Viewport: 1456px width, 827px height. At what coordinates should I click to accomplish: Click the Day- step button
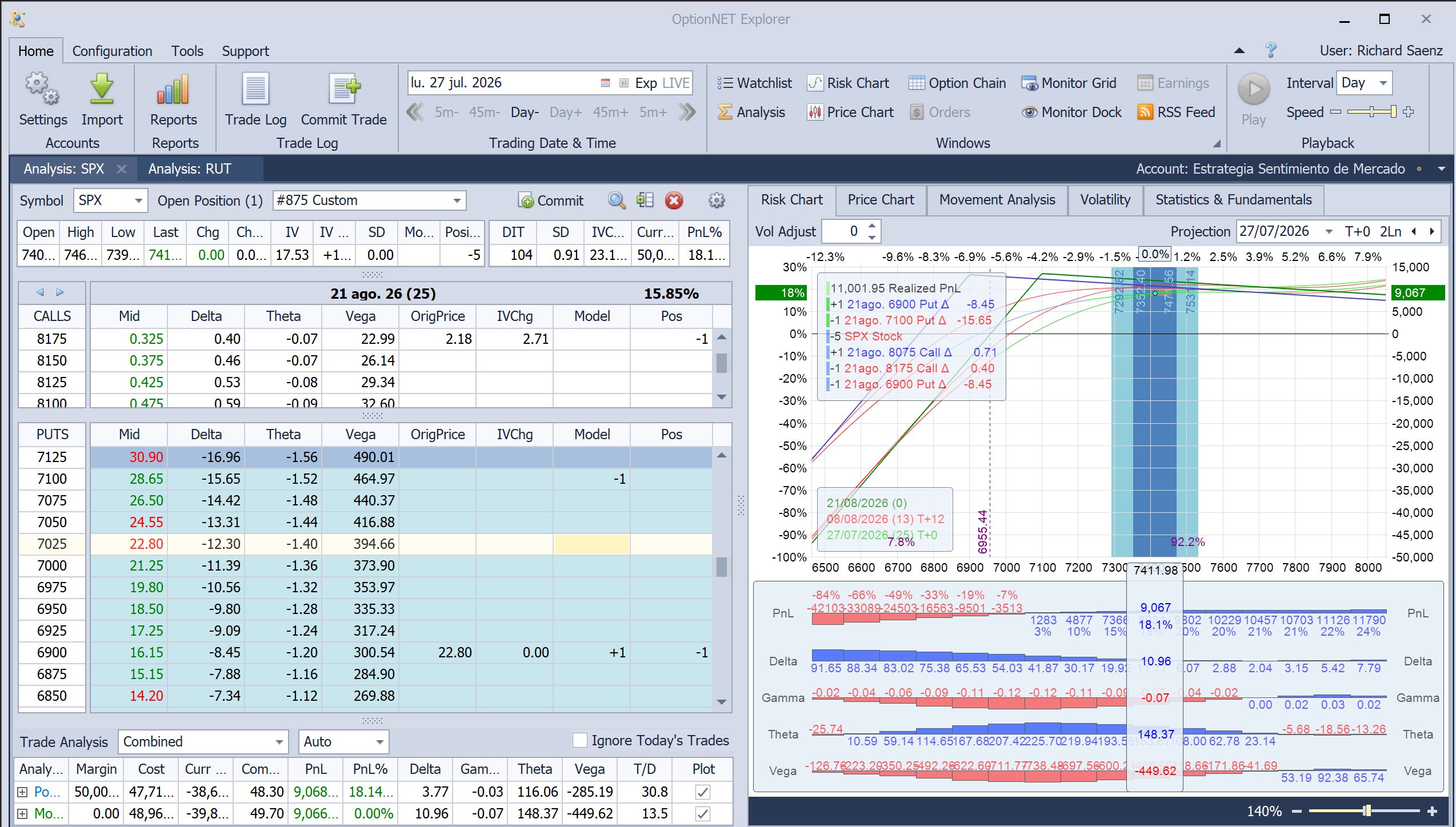tap(525, 113)
